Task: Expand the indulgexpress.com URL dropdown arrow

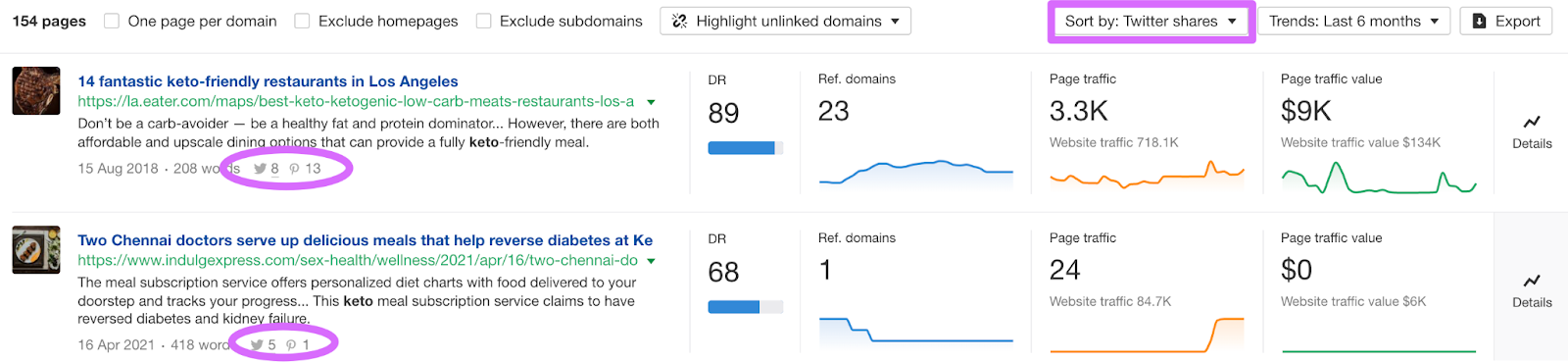Action: tap(651, 261)
